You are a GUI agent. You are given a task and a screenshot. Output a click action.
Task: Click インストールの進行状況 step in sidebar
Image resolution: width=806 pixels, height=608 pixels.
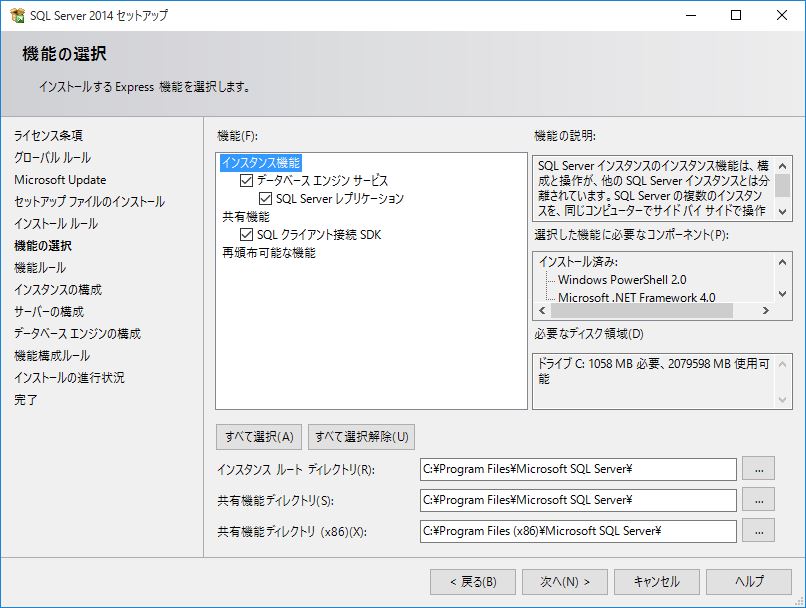click(69, 378)
